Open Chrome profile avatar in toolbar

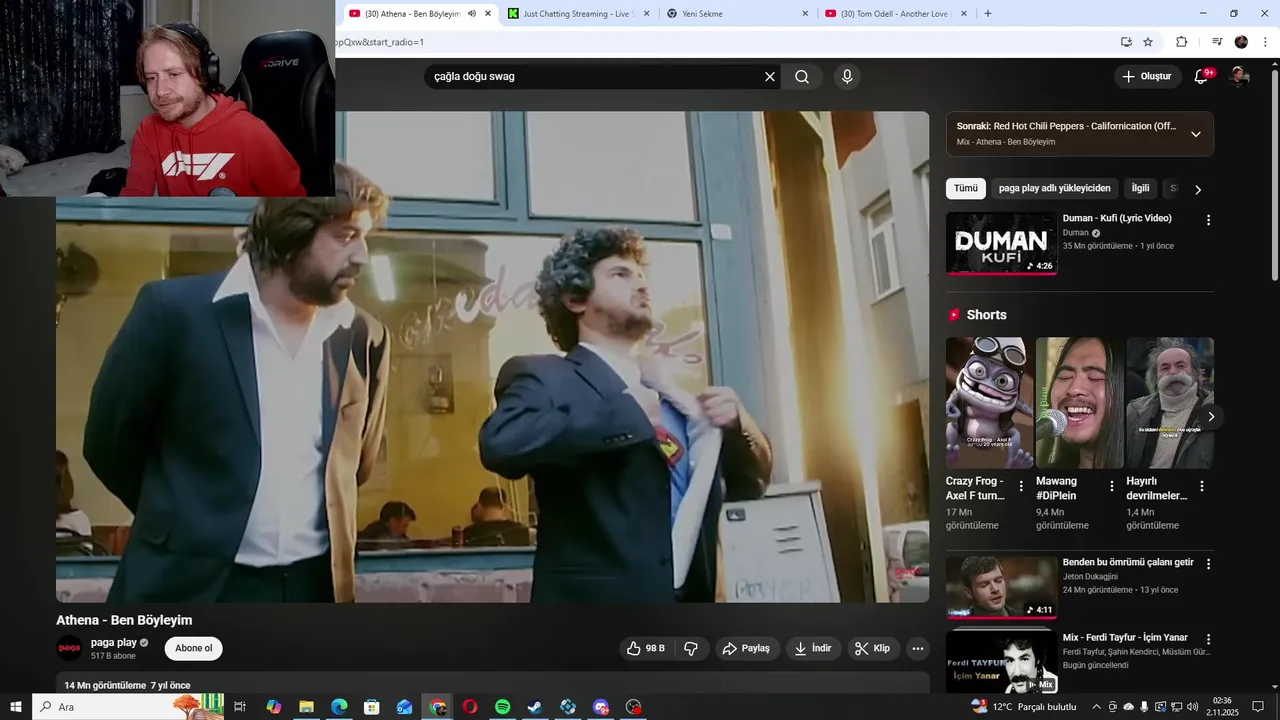1241,42
